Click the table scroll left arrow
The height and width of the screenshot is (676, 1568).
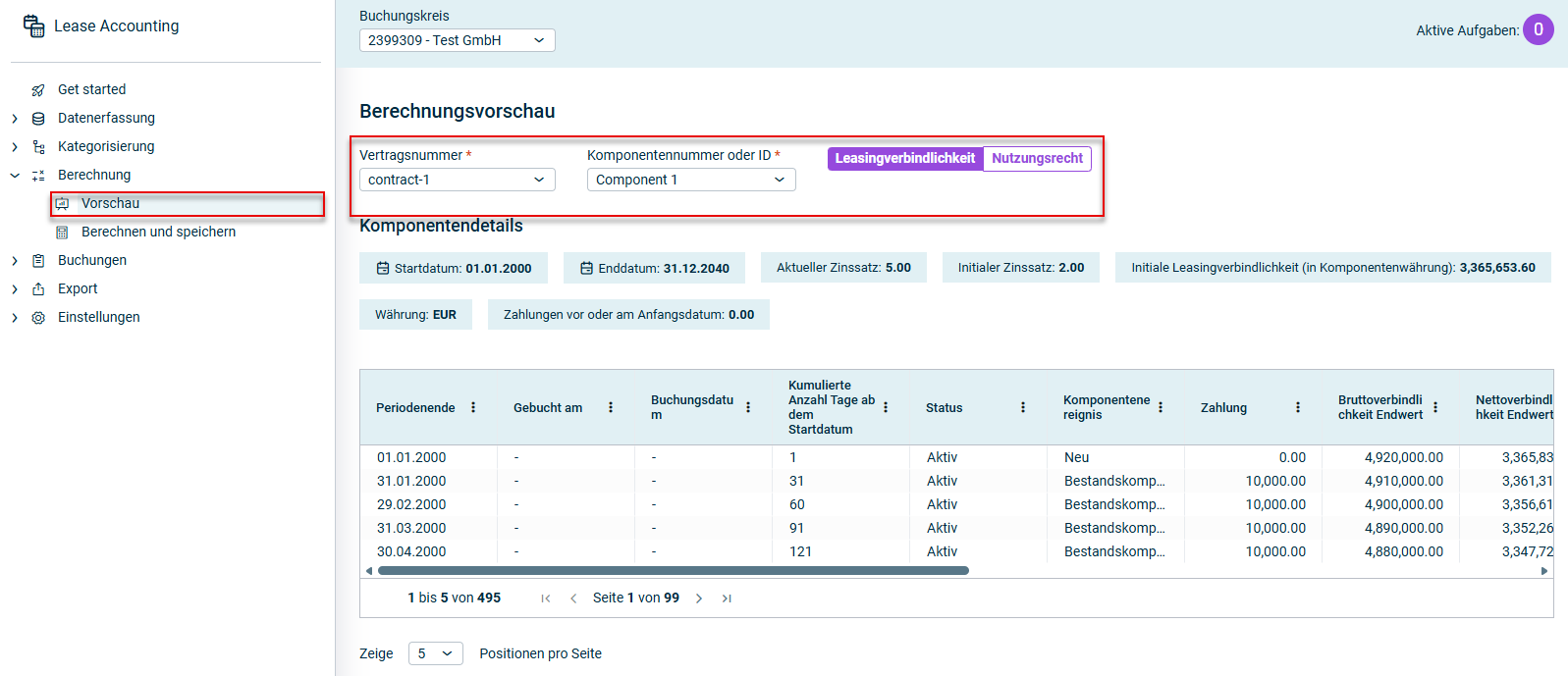[369, 570]
